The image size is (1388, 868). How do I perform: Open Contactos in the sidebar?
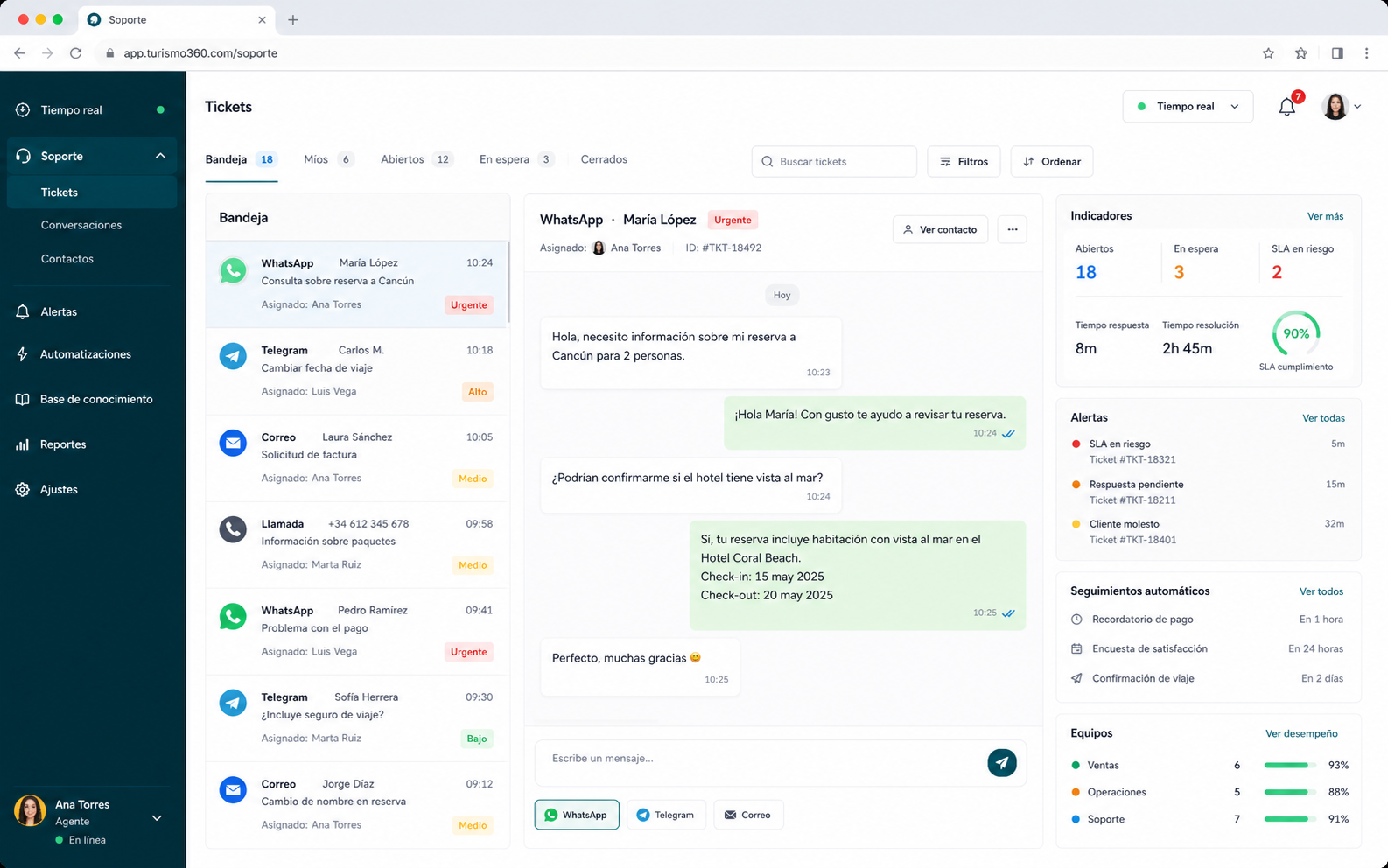click(67, 259)
